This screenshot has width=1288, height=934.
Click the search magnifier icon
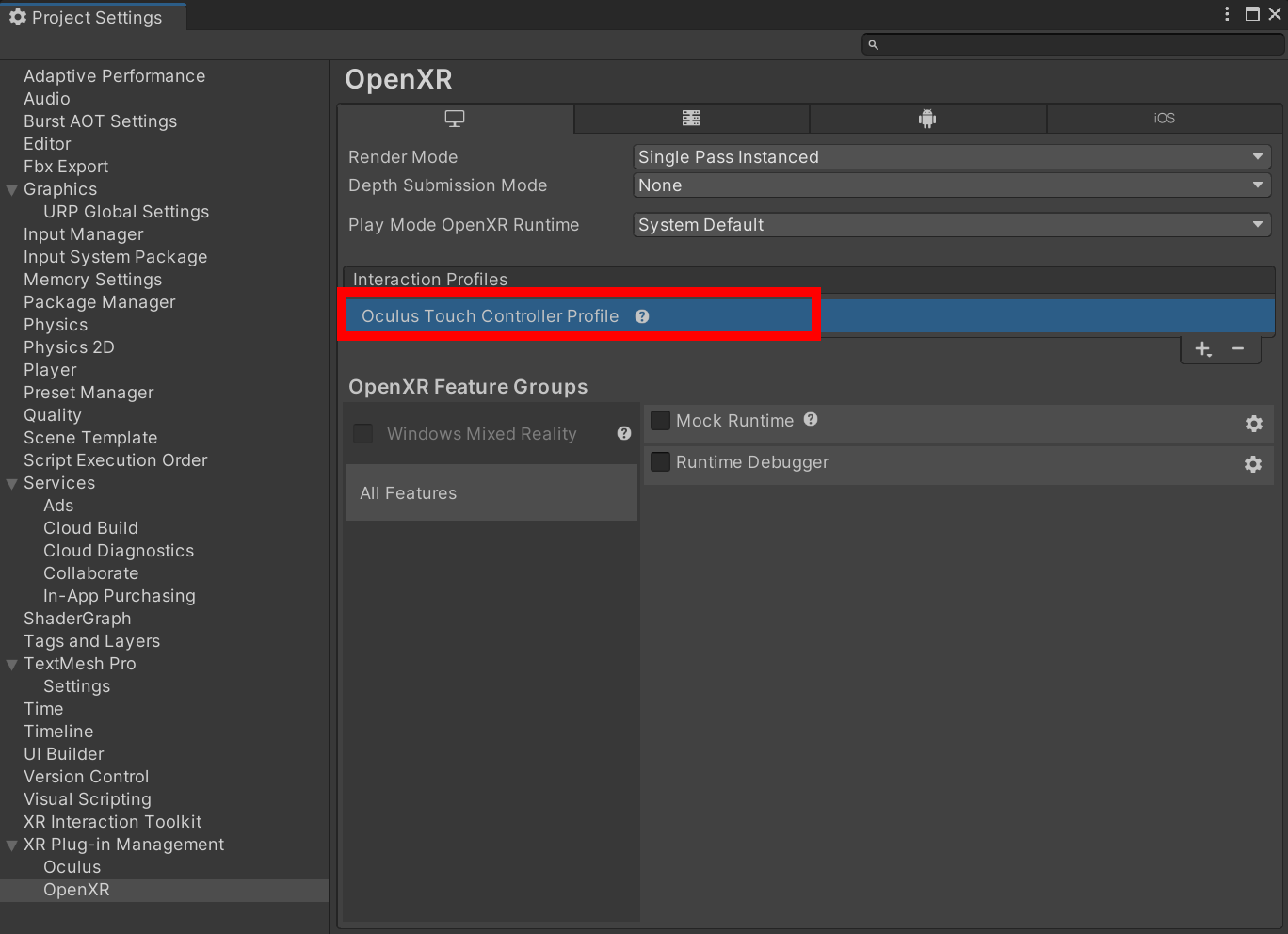pyautogui.click(x=873, y=44)
